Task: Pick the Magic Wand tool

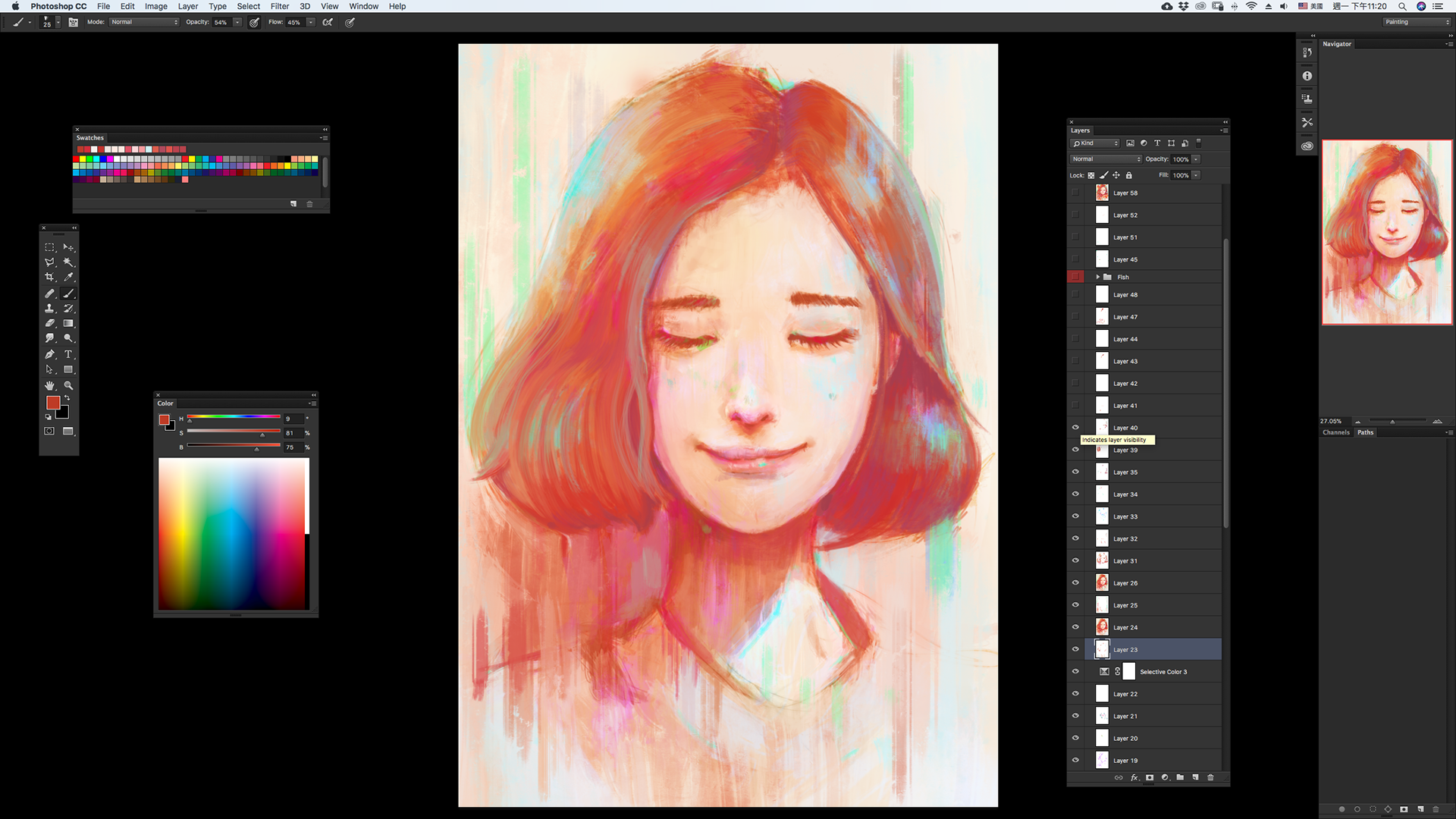Action: click(69, 262)
